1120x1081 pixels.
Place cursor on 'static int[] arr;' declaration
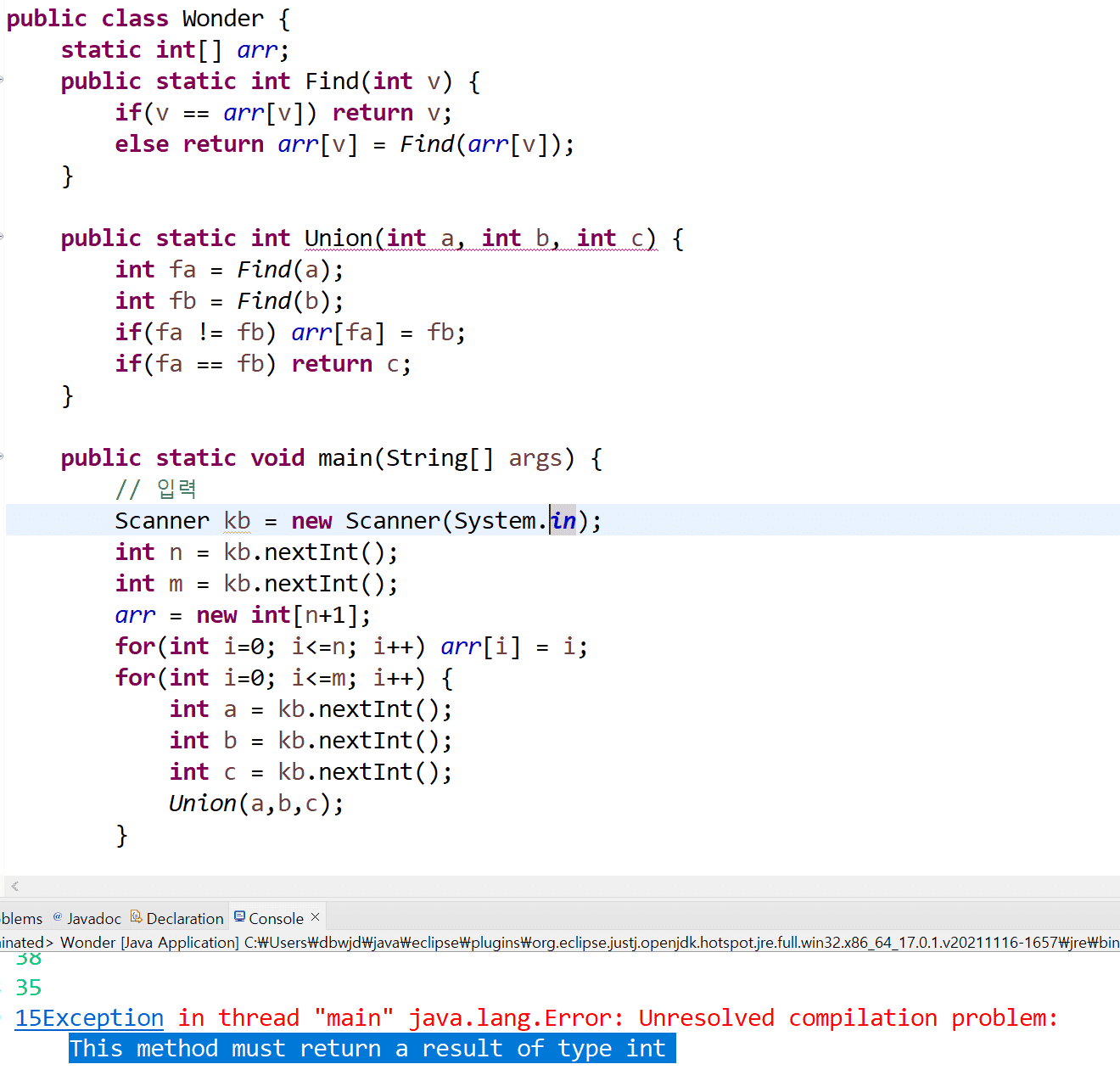pyautogui.click(x=175, y=50)
